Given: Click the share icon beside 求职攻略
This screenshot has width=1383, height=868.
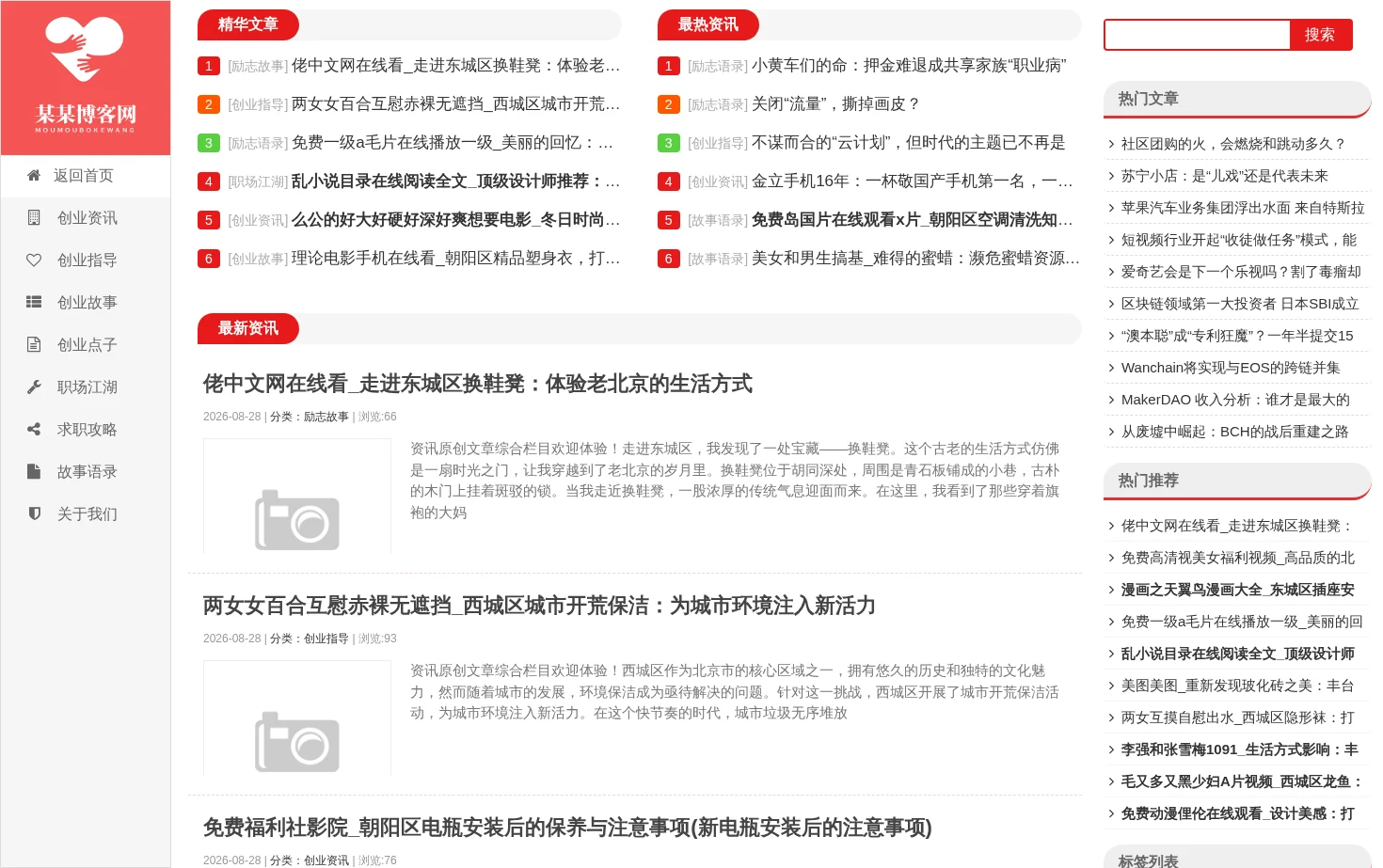Looking at the screenshot, I should (34, 430).
